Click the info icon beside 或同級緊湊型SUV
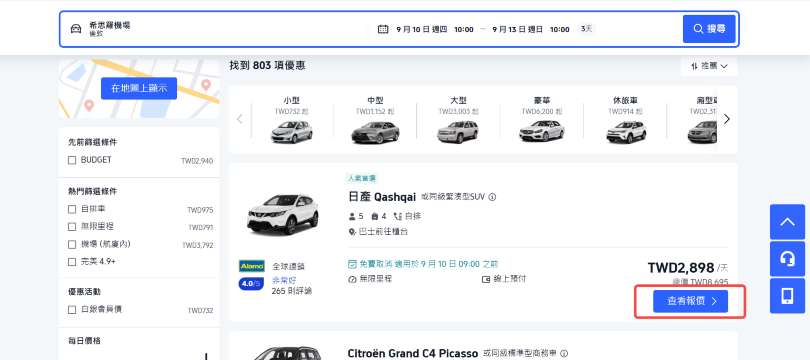 coord(492,197)
